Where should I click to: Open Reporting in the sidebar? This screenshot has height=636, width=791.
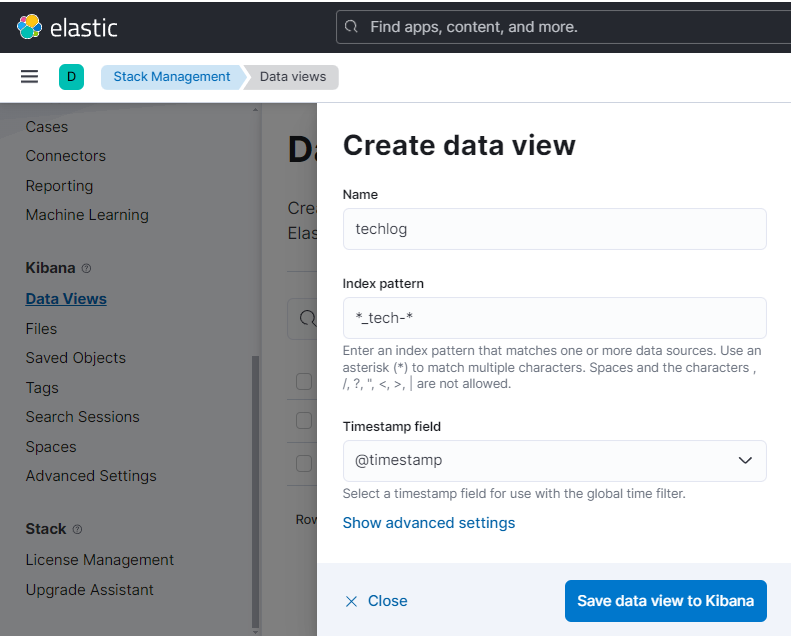(x=60, y=186)
